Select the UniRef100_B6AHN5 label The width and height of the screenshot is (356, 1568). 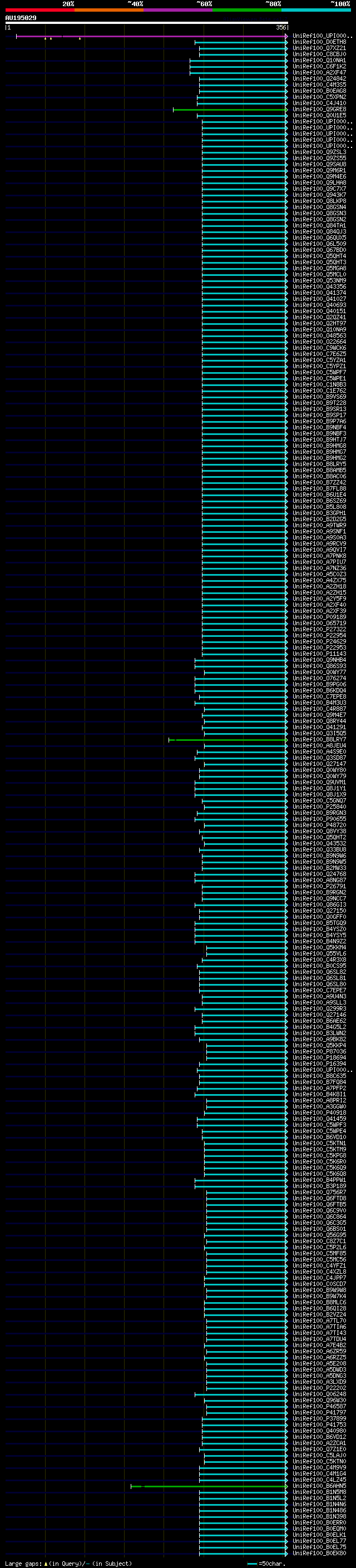319,1486
